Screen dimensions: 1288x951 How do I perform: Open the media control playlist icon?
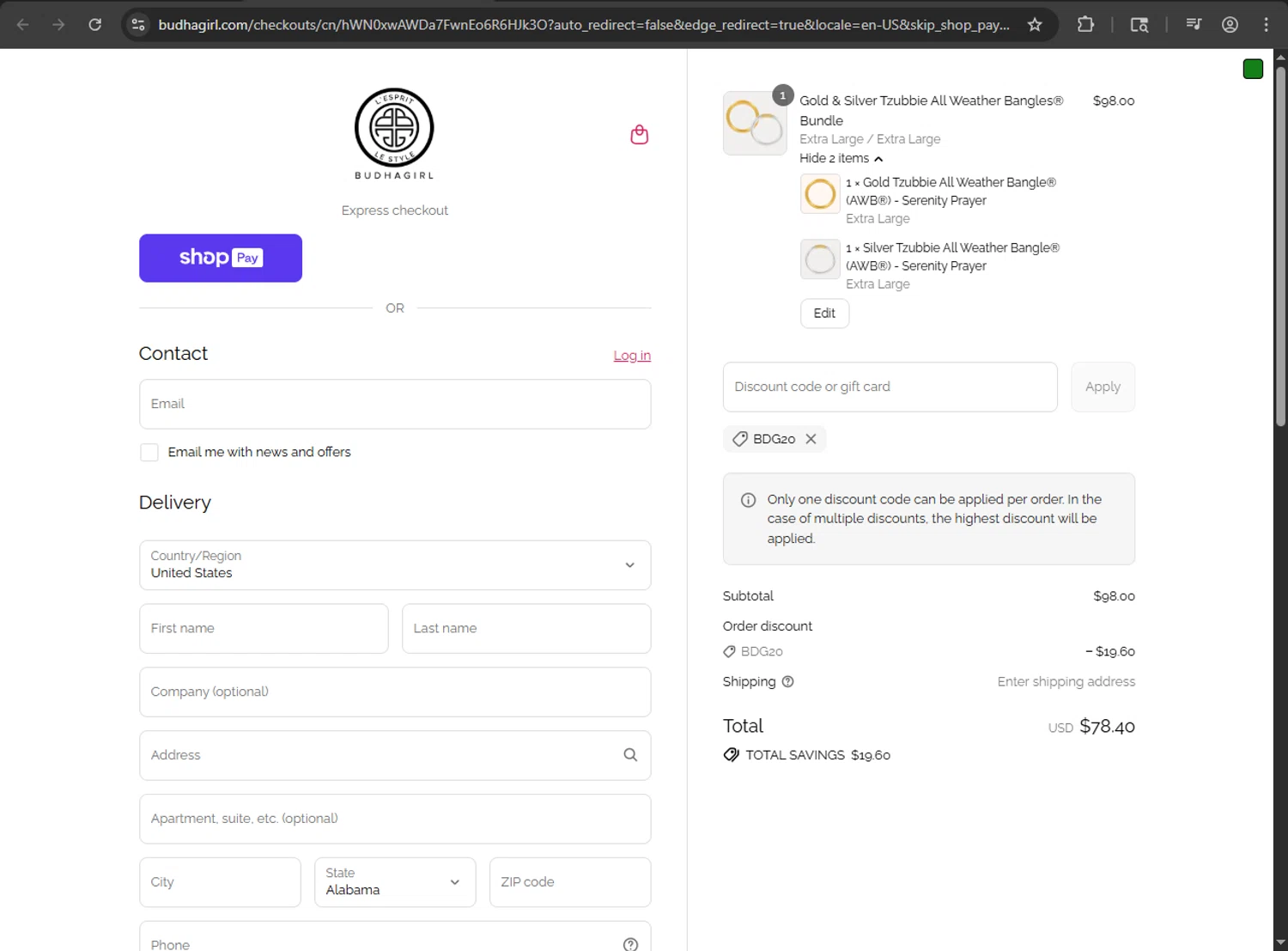tap(1194, 24)
